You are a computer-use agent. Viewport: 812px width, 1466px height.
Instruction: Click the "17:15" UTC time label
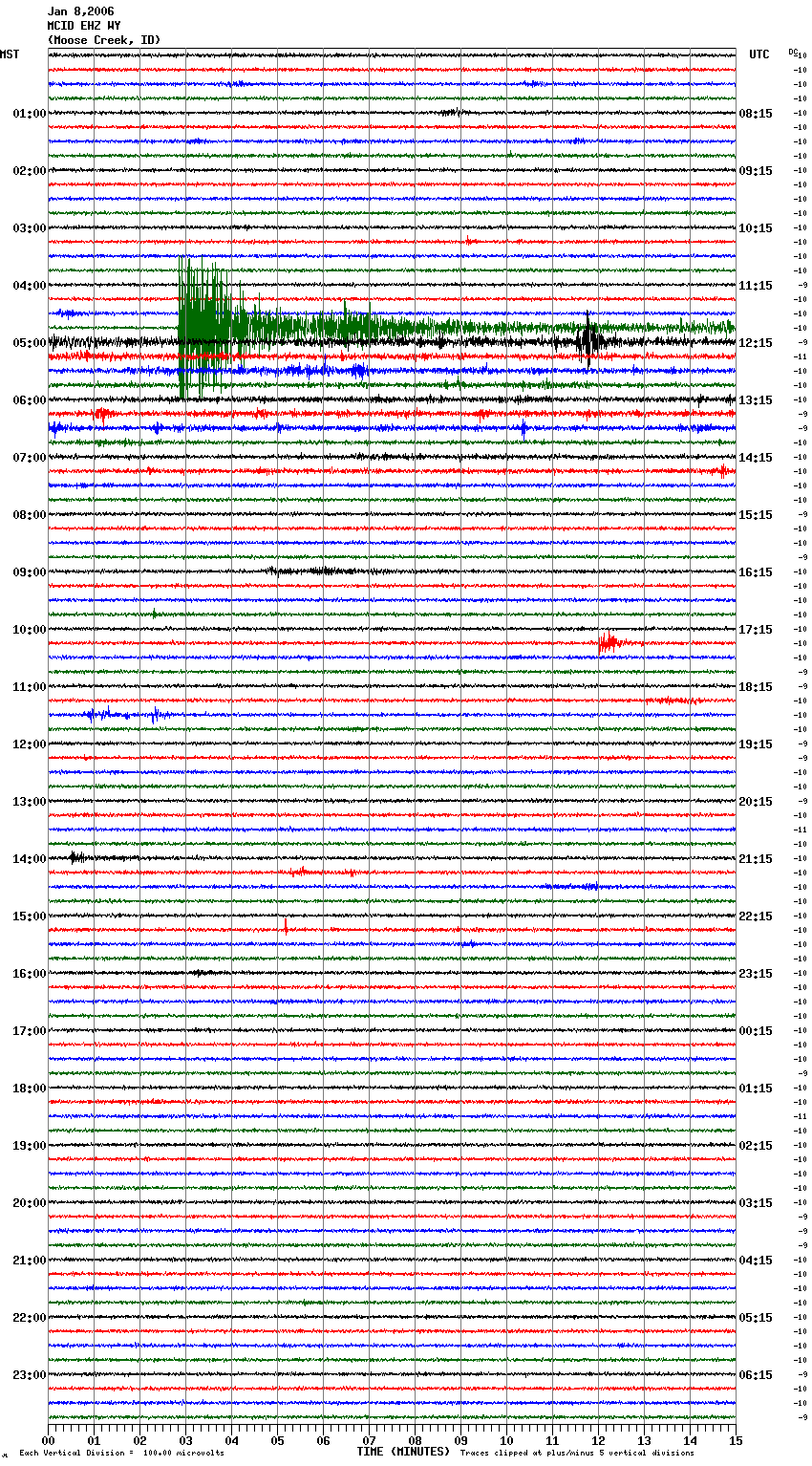(756, 630)
